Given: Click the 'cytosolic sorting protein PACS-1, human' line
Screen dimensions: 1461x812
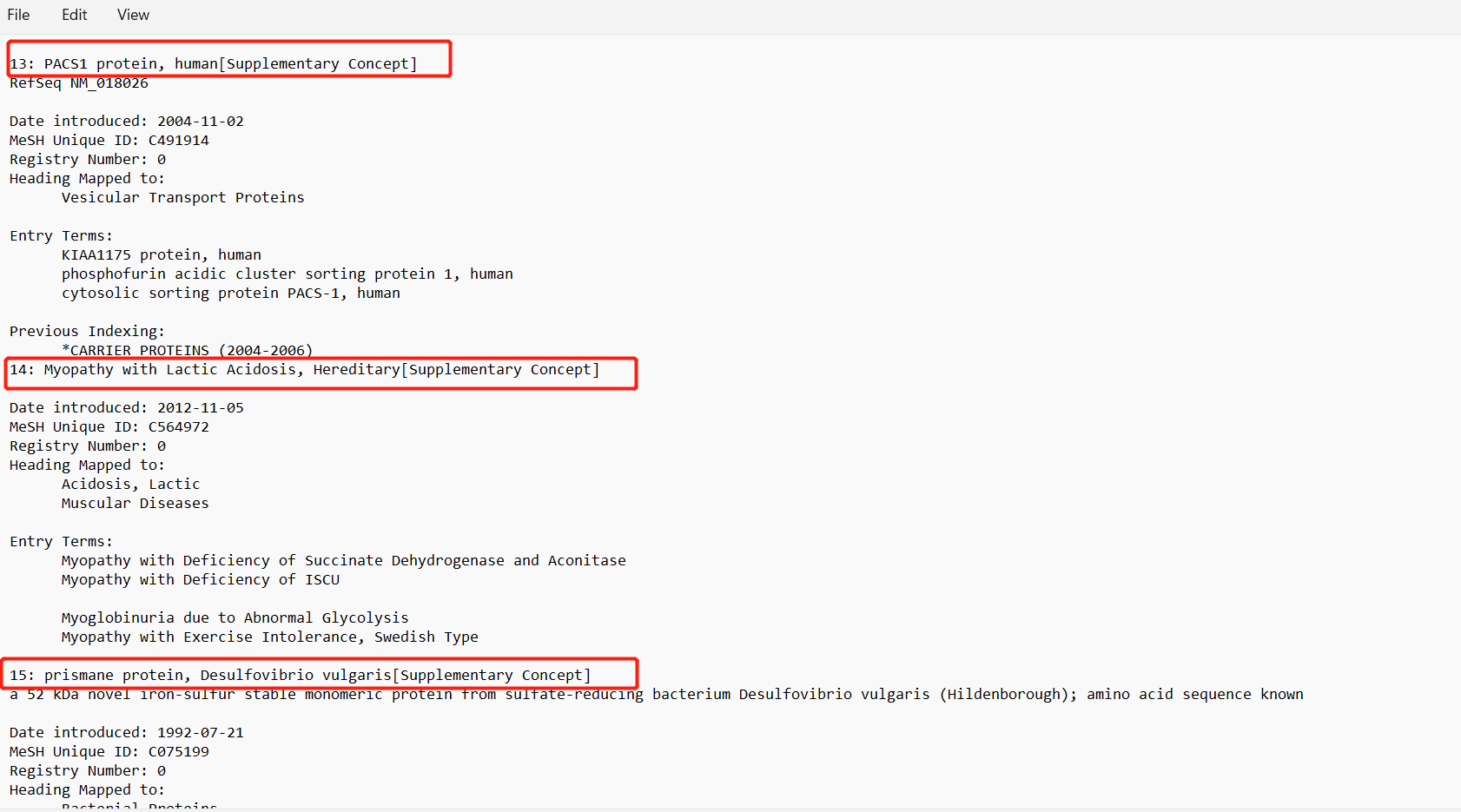Looking at the screenshot, I should (230, 294).
